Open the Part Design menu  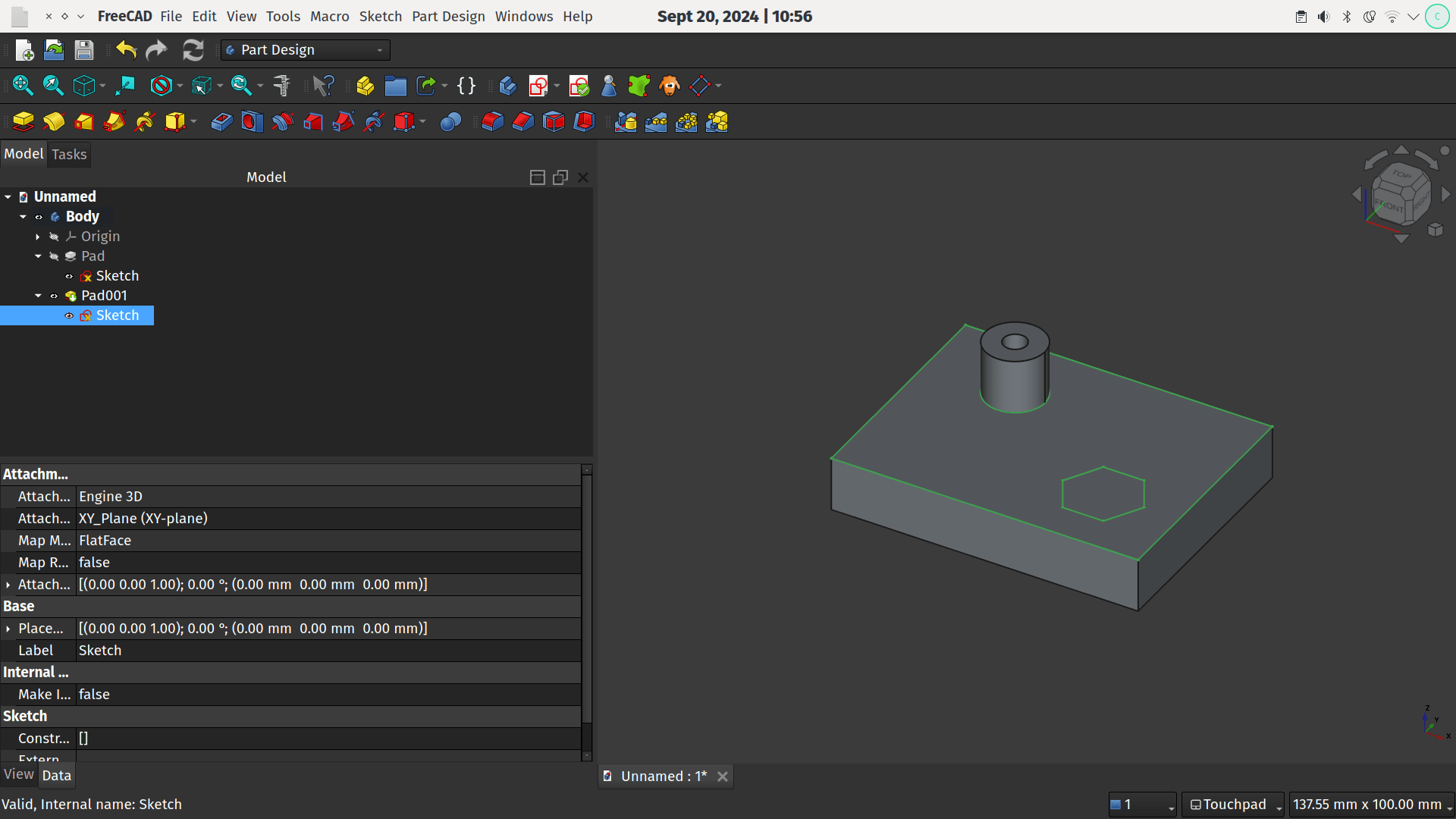coord(447,16)
